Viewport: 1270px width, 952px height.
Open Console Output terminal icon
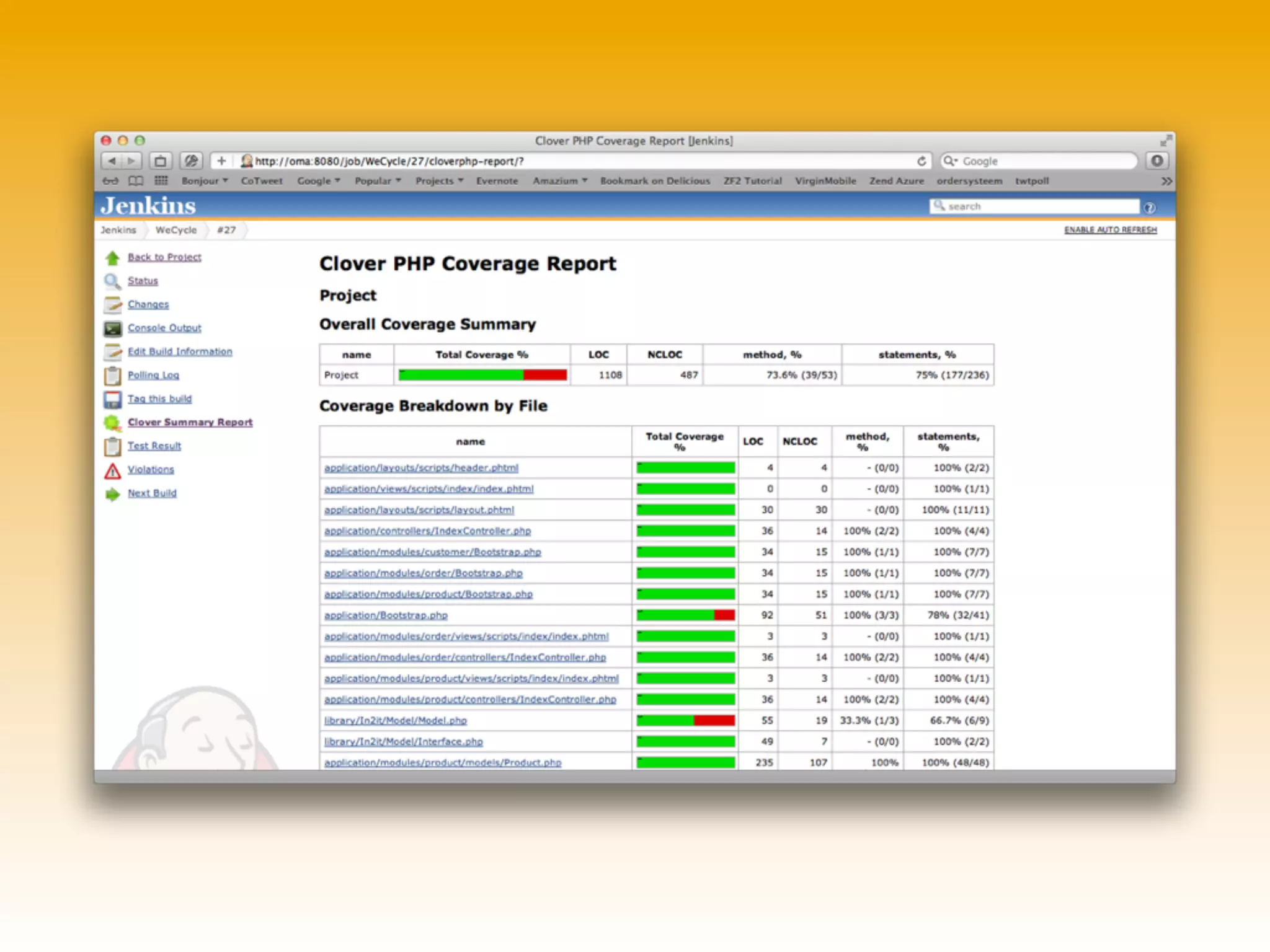[x=112, y=328]
